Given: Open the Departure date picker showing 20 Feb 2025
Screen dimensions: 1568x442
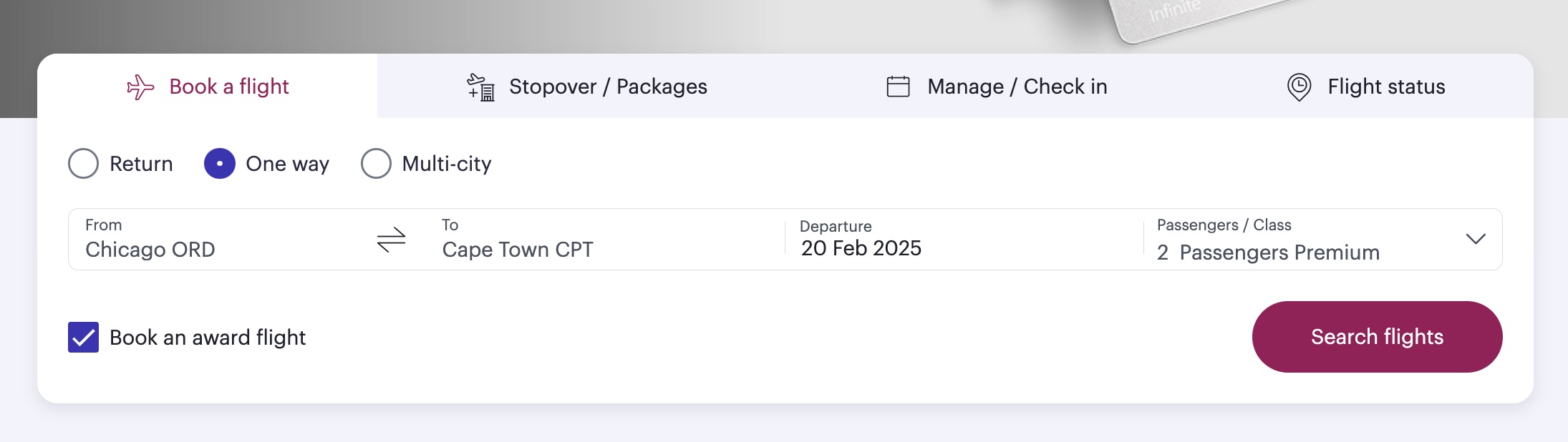Looking at the screenshot, I should 861,247.
